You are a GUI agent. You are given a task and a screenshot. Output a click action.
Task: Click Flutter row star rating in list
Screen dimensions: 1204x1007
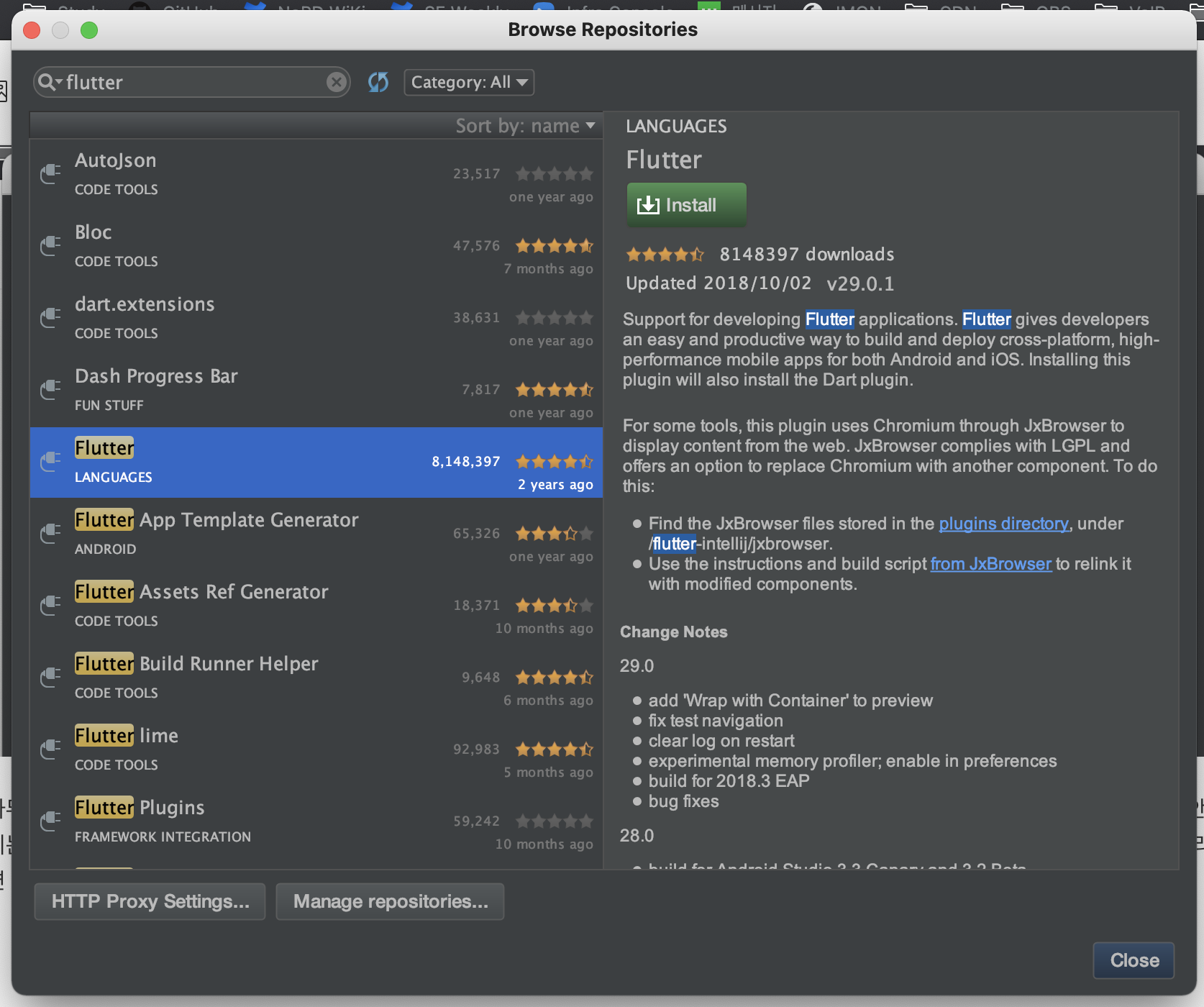(555, 462)
